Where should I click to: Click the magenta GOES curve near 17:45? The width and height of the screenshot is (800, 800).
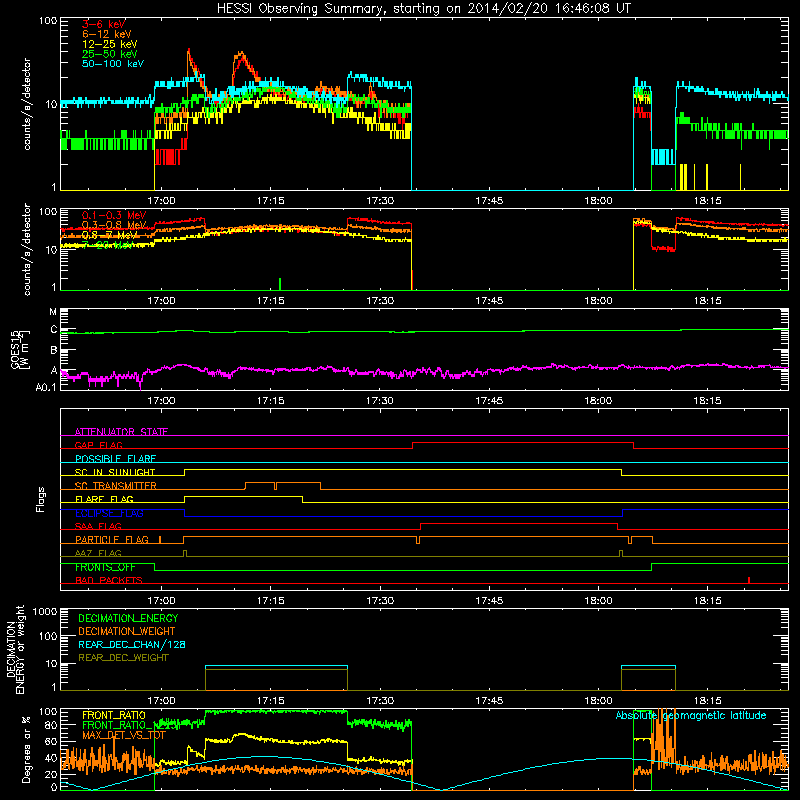pyautogui.click(x=489, y=371)
